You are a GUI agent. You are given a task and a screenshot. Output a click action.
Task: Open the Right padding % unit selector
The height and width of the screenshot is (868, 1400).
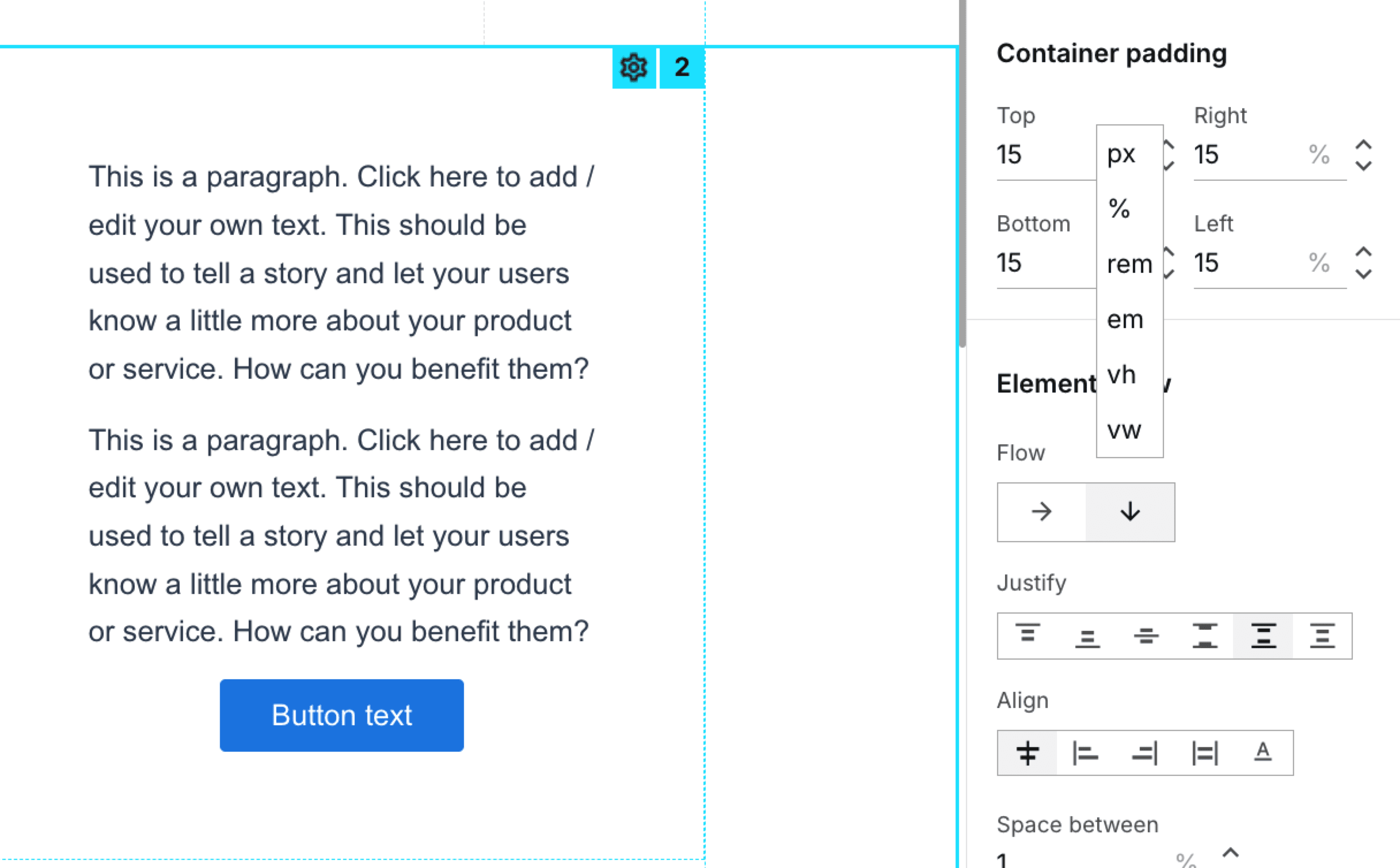pyautogui.click(x=1319, y=154)
